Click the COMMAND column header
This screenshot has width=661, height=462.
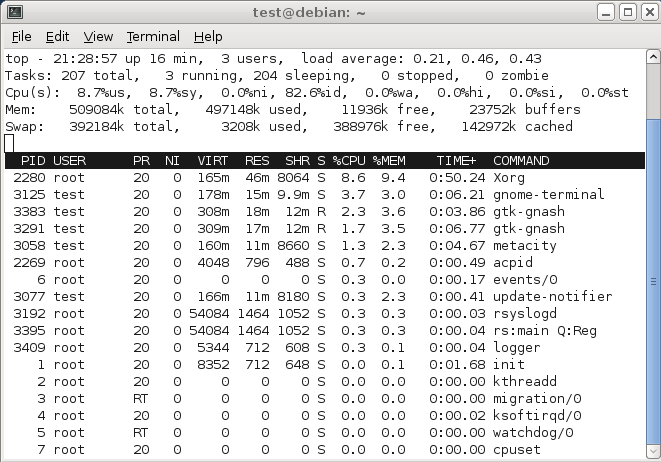[x=521, y=161]
